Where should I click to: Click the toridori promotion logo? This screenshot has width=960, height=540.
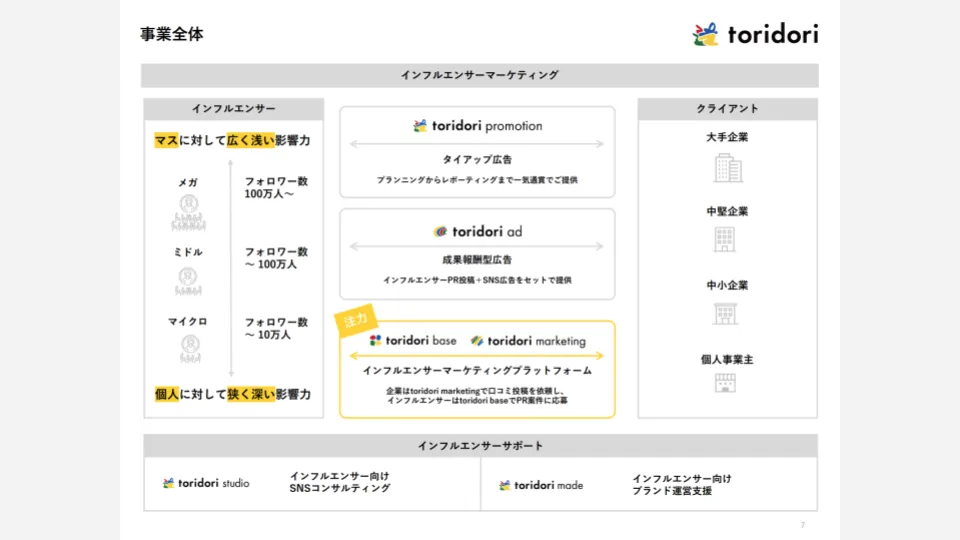[477, 126]
